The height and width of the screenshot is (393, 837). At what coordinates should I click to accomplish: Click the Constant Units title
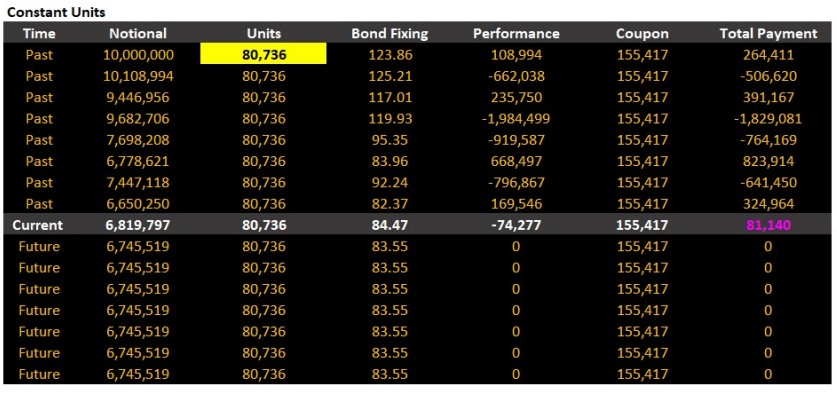point(56,11)
